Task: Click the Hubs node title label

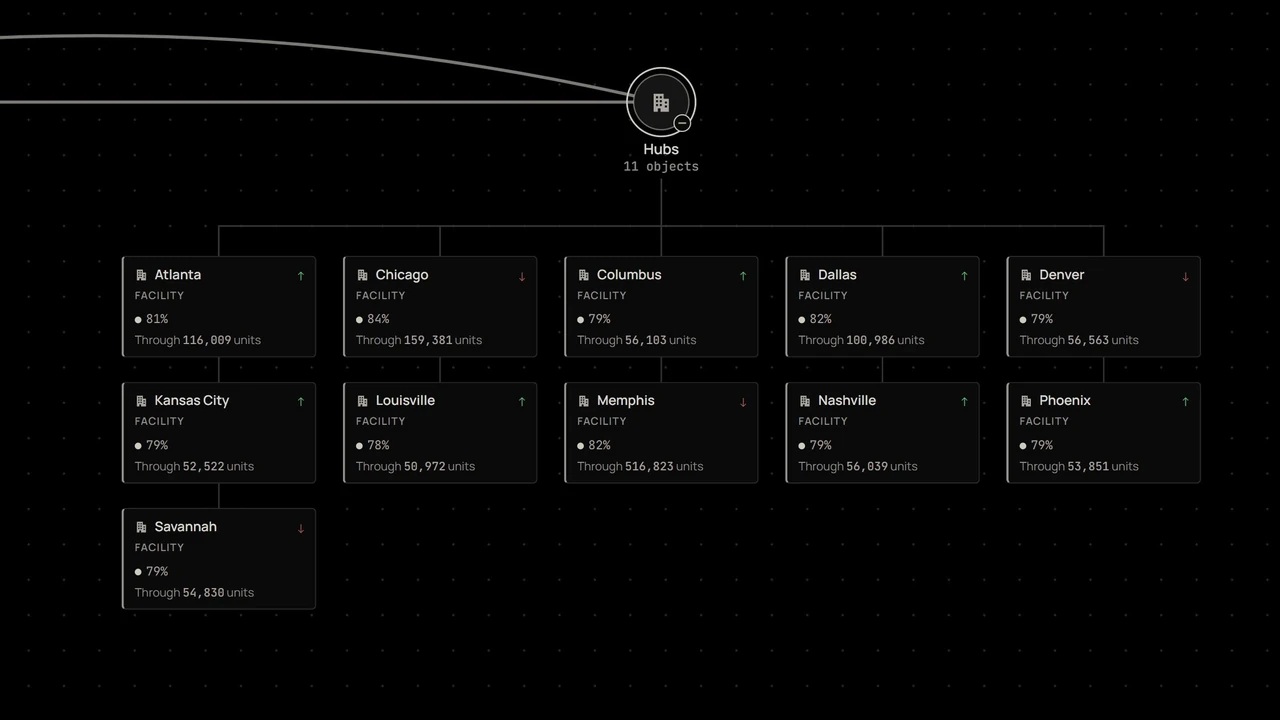Action: pos(661,149)
